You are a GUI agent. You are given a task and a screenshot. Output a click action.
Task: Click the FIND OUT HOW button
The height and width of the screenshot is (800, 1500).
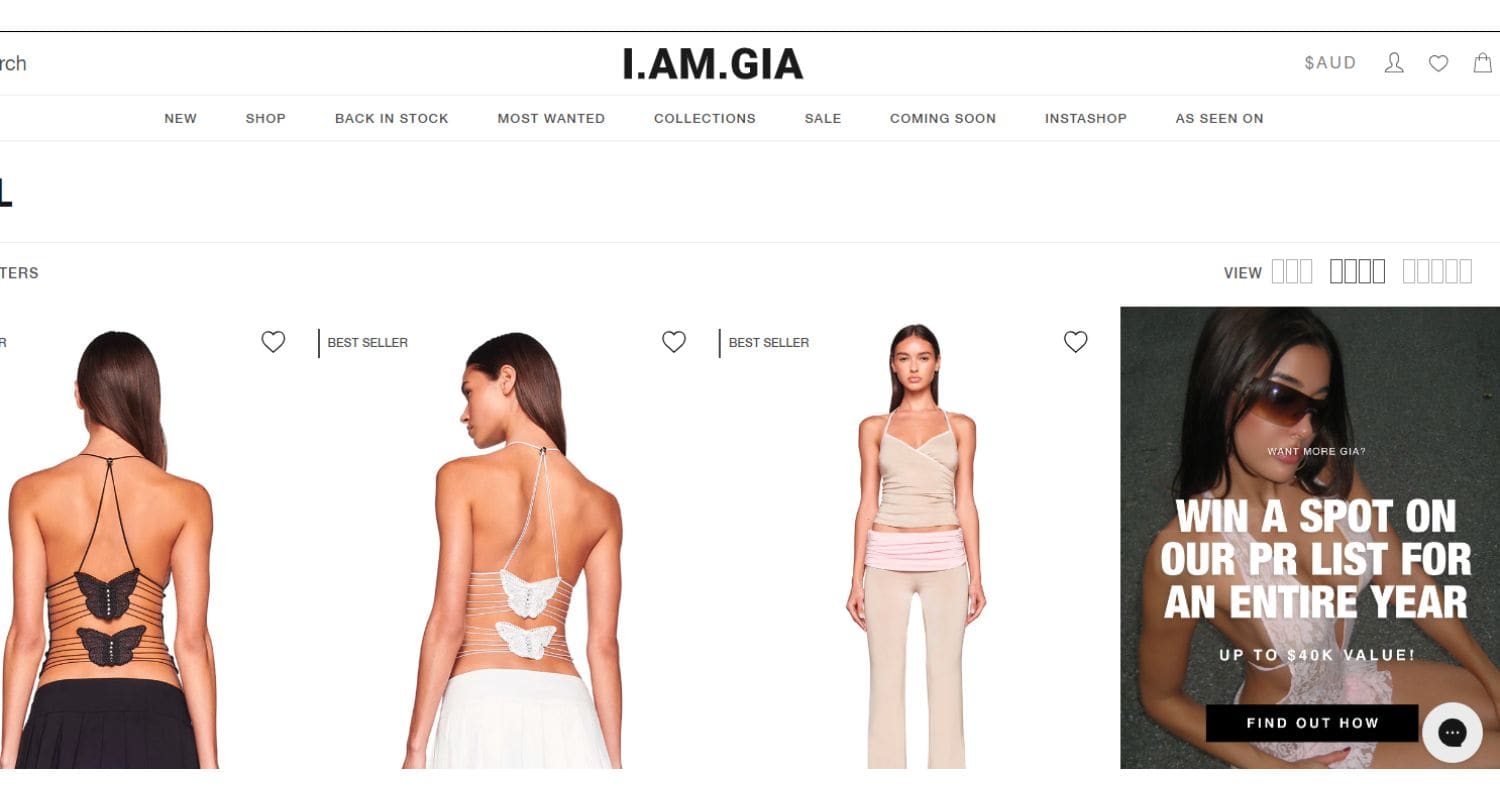(x=1312, y=723)
